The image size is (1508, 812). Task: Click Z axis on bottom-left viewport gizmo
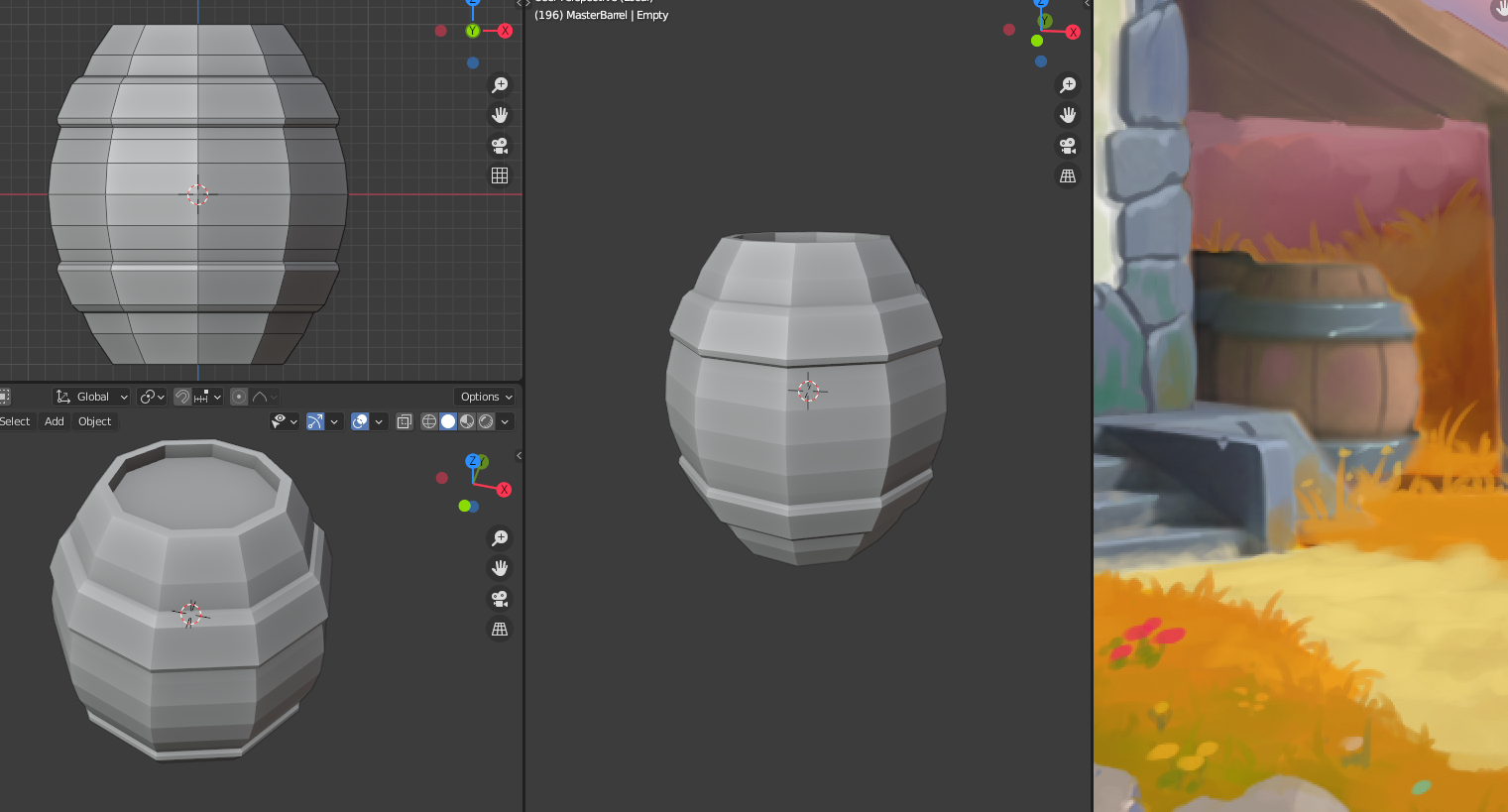point(473,461)
